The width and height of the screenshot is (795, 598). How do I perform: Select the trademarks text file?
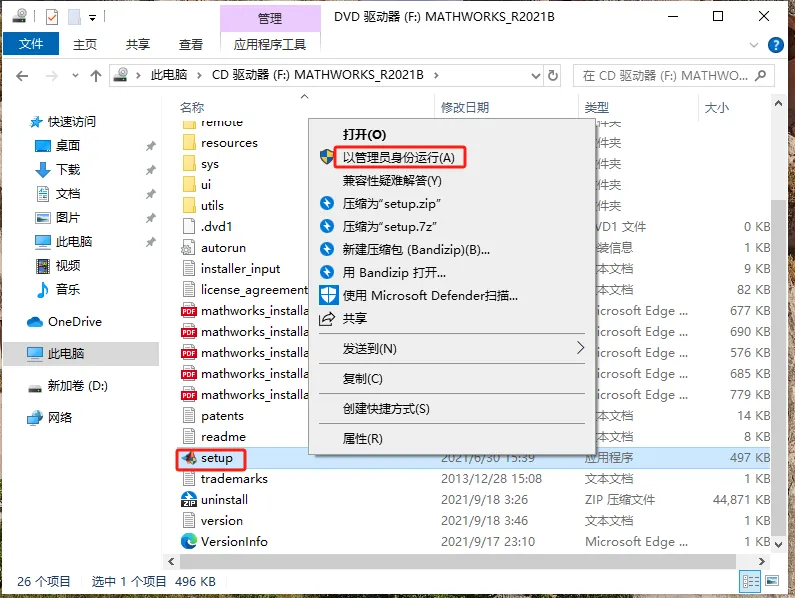tap(234, 479)
